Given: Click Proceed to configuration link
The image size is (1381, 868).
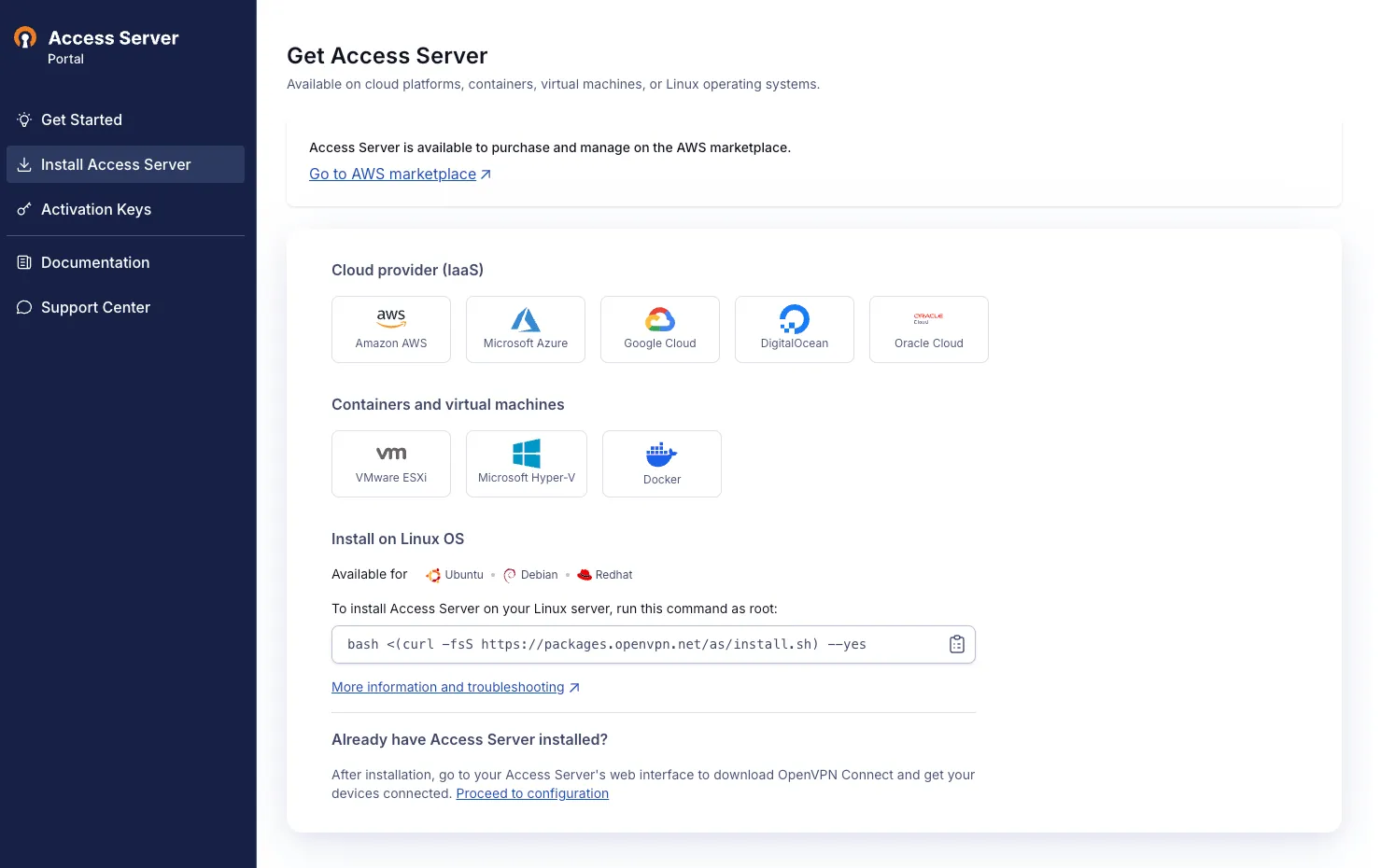Looking at the screenshot, I should (x=532, y=793).
